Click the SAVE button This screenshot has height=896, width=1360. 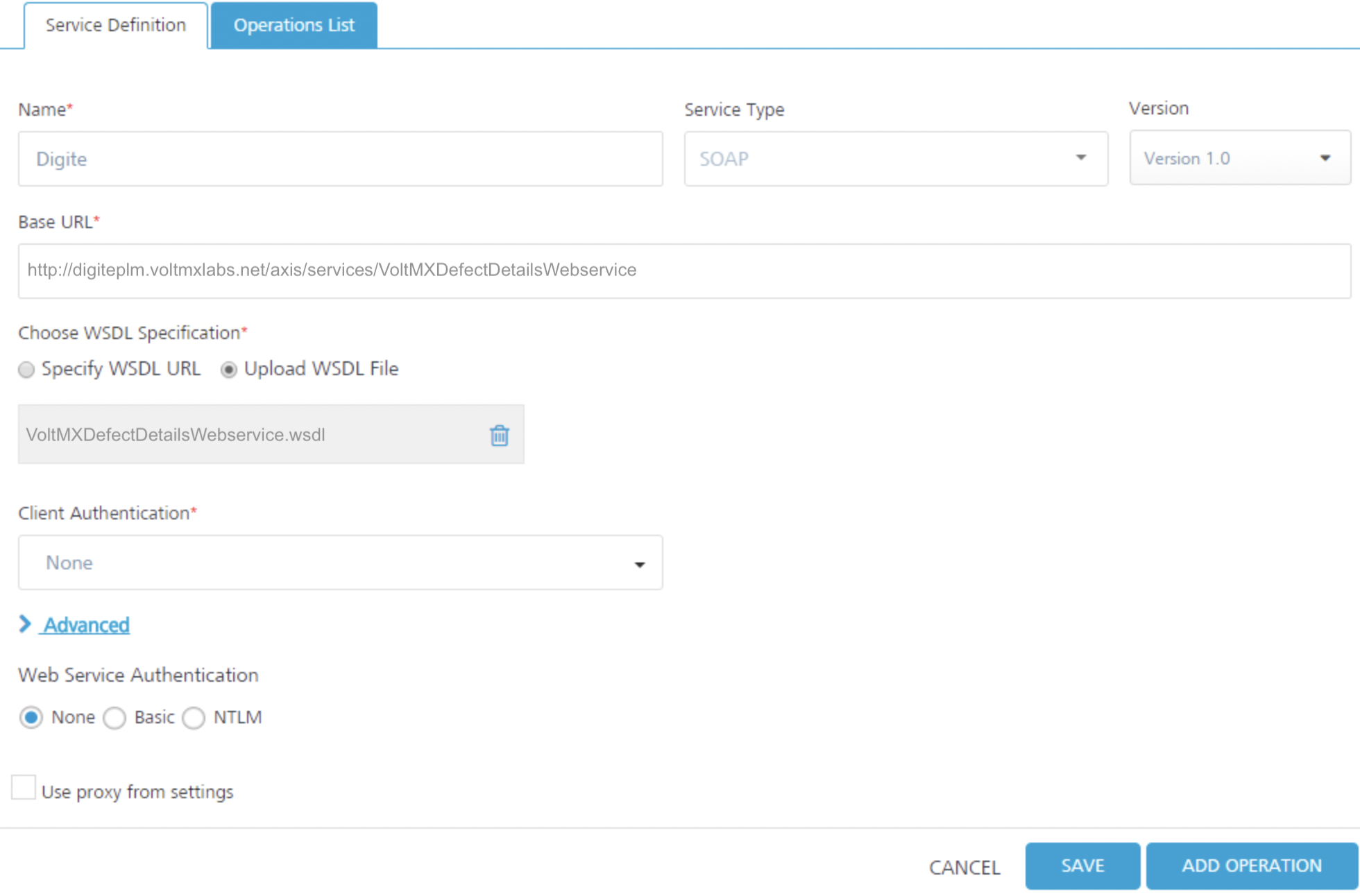point(1082,865)
